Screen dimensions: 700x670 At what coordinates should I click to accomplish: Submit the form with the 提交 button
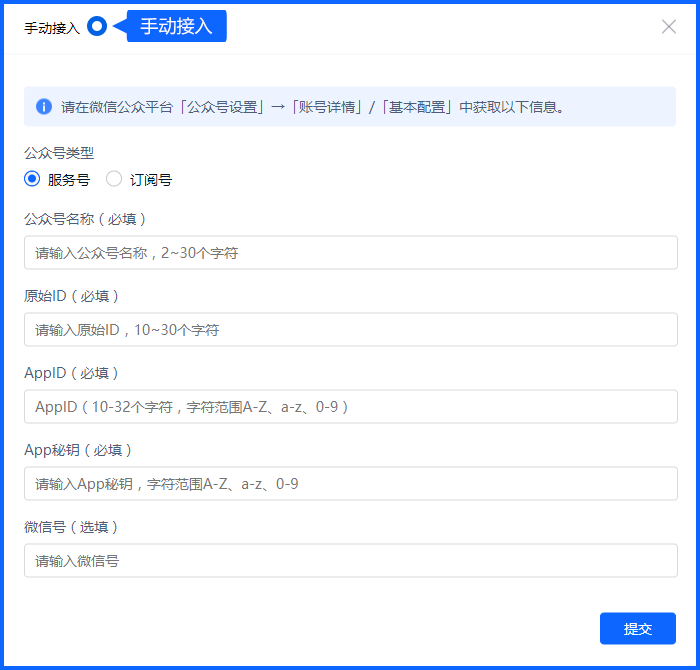pos(637,629)
